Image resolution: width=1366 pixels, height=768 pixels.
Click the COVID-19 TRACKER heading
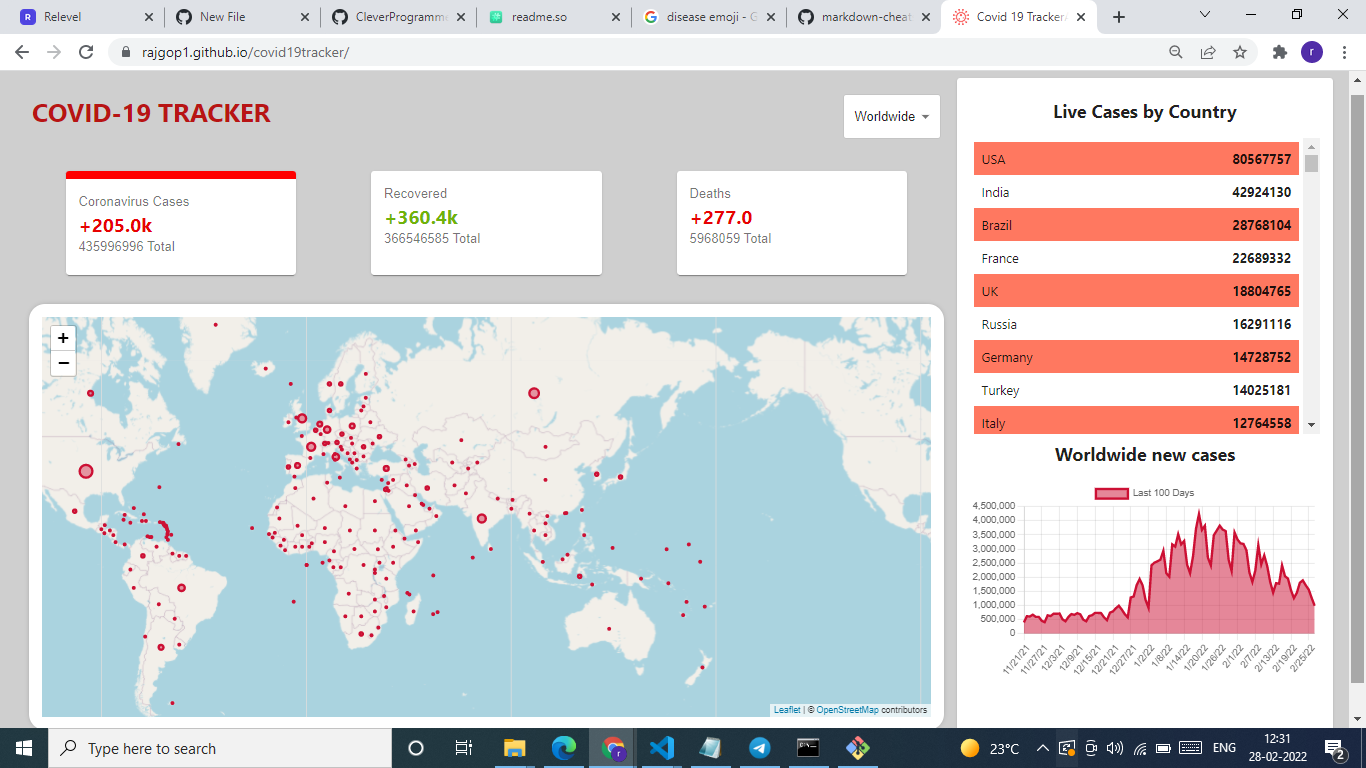click(151, 113)
